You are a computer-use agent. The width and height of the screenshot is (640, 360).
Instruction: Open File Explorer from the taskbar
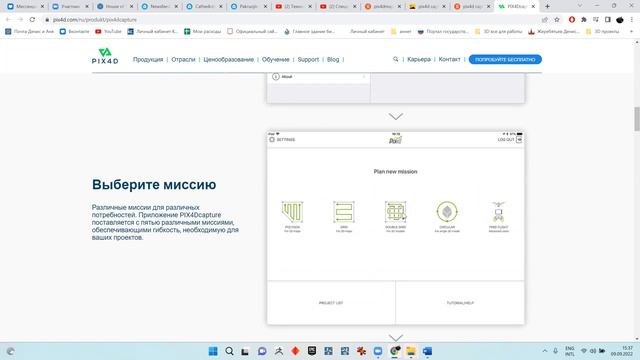pyautogui.click(x=411, y=351)
